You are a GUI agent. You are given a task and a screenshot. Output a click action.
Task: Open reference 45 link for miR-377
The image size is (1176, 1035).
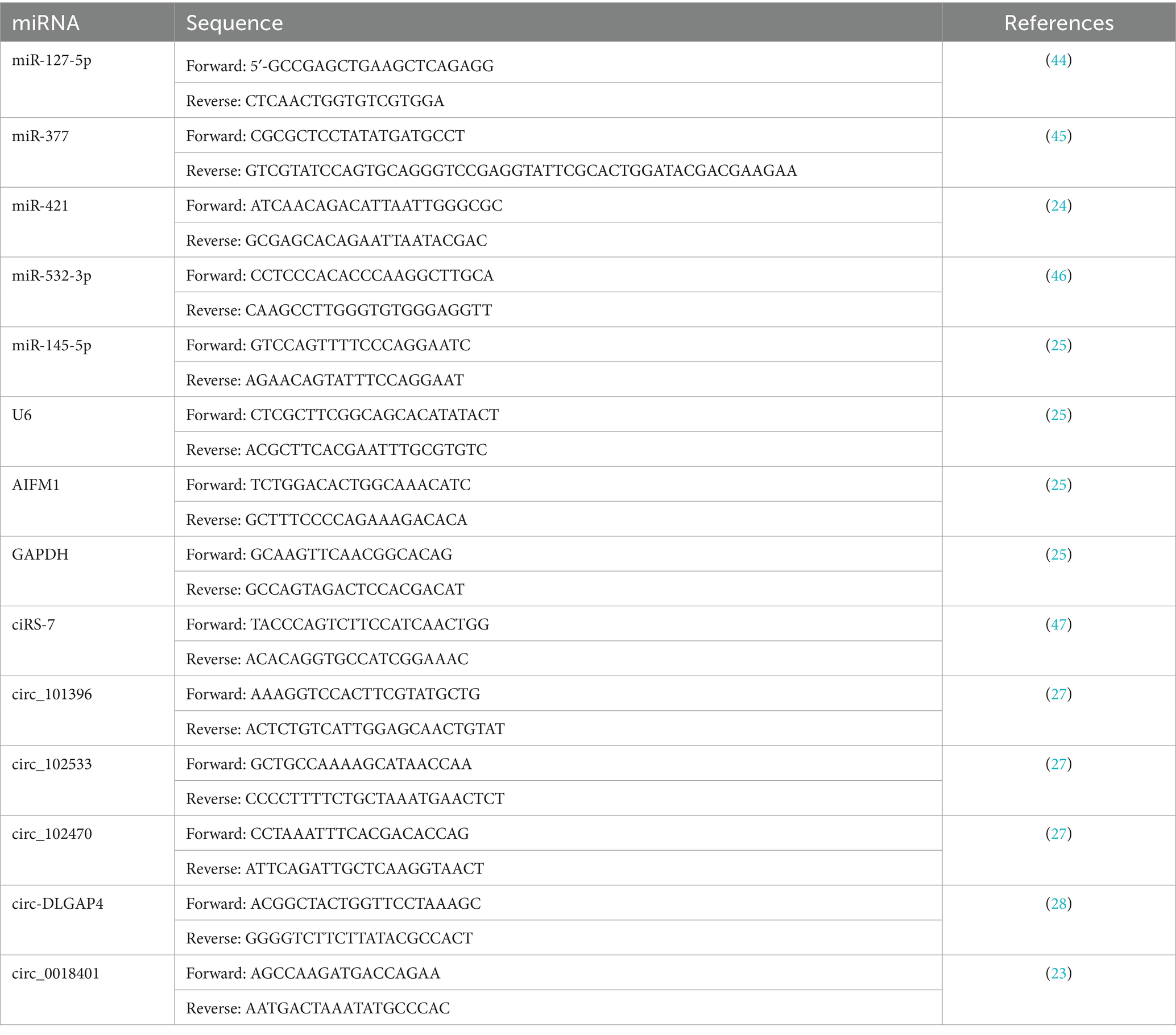1059,136
